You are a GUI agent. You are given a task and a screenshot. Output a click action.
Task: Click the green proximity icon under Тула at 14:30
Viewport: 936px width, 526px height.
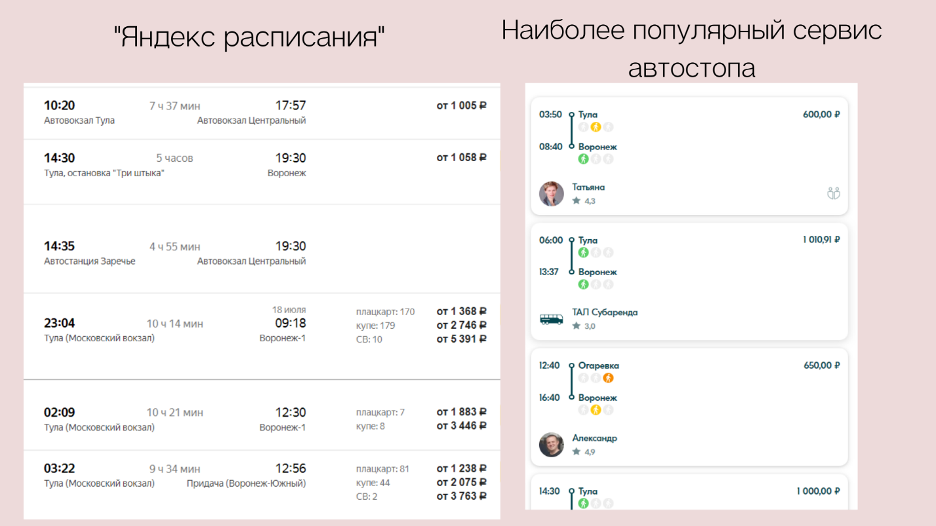coord(583,503)
